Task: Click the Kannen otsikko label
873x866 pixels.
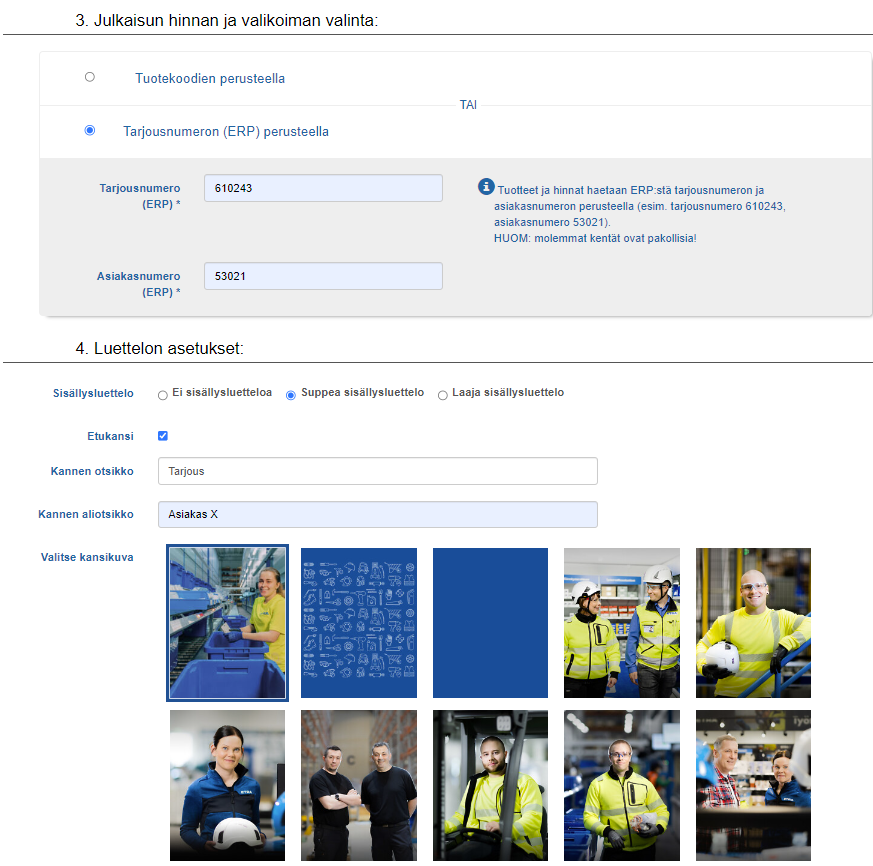Action: click(92, 471)
